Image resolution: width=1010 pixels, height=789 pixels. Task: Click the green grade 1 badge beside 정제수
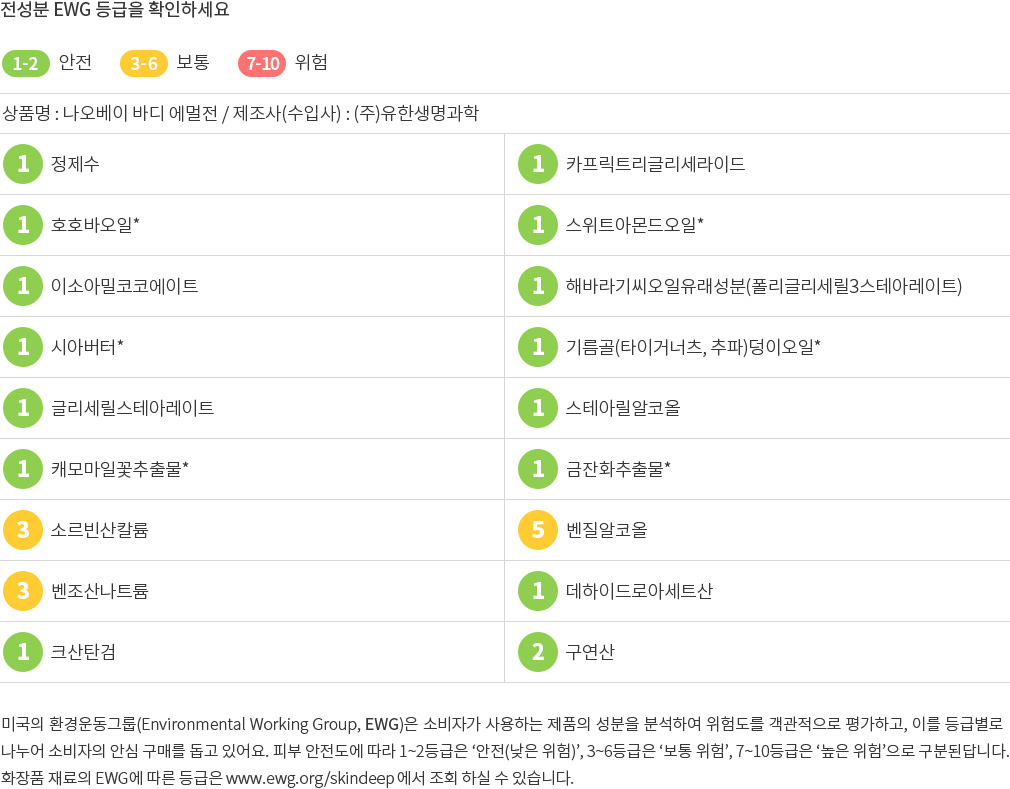[x=23, y=164]
